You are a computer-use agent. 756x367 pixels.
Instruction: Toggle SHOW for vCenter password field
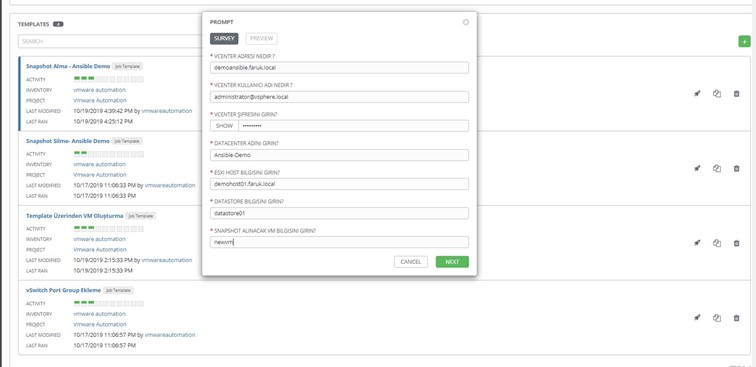point(224,126)
